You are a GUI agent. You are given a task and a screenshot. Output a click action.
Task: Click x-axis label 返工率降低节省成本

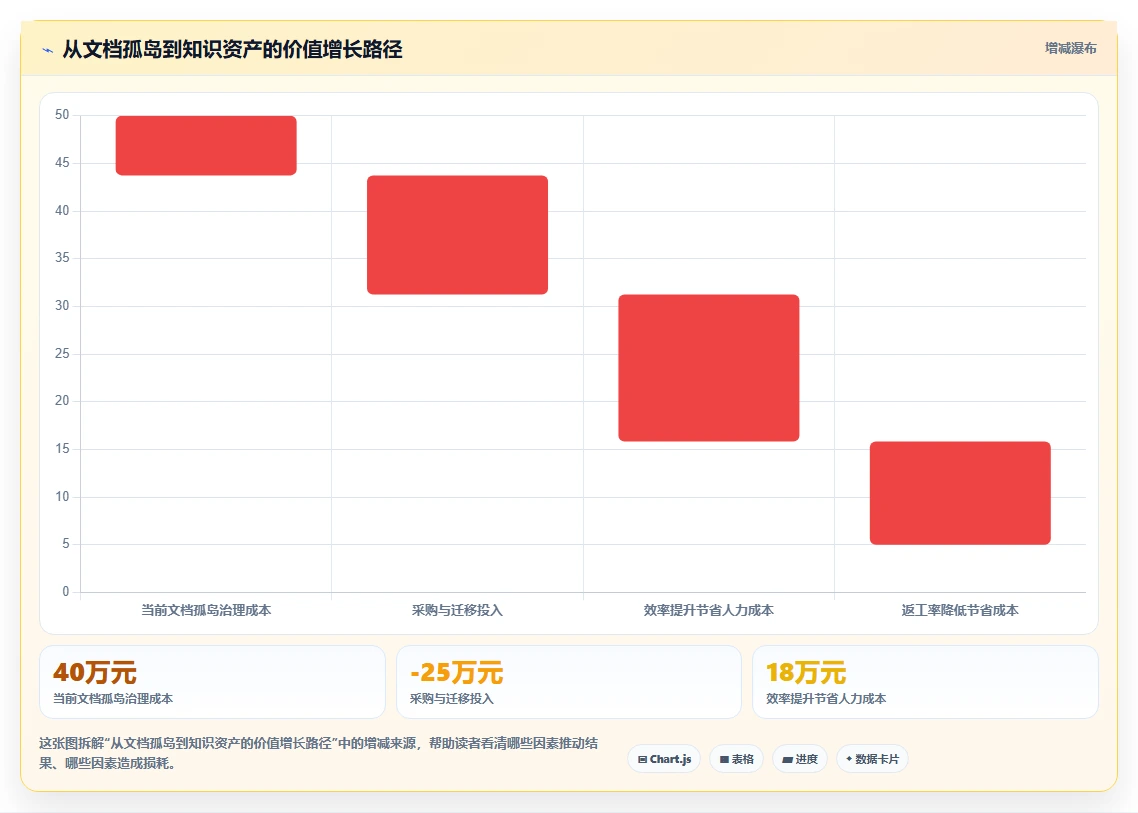pos(960,610)
